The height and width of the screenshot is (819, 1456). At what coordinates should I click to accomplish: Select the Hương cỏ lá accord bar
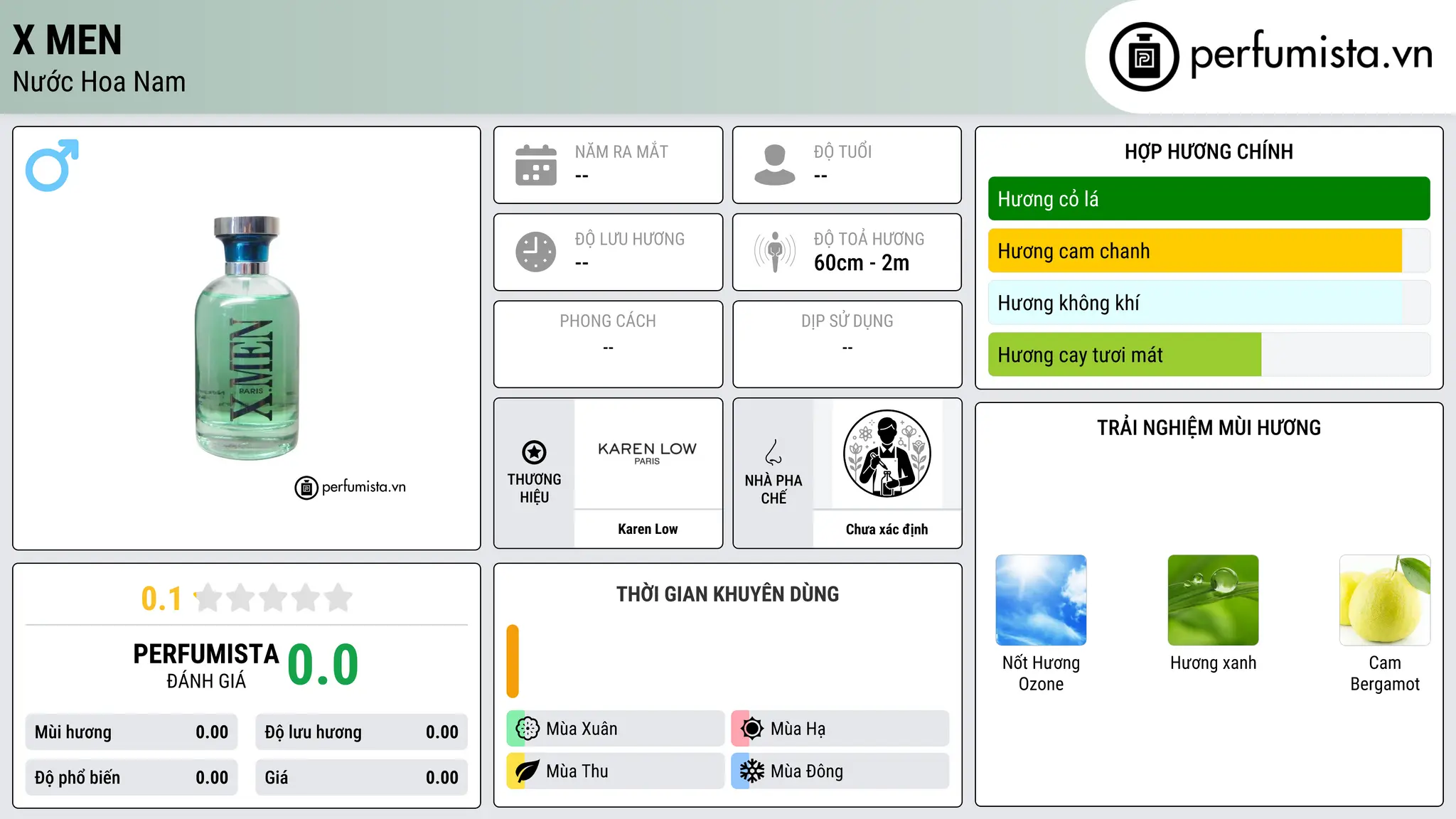[x=1209, y=199]
